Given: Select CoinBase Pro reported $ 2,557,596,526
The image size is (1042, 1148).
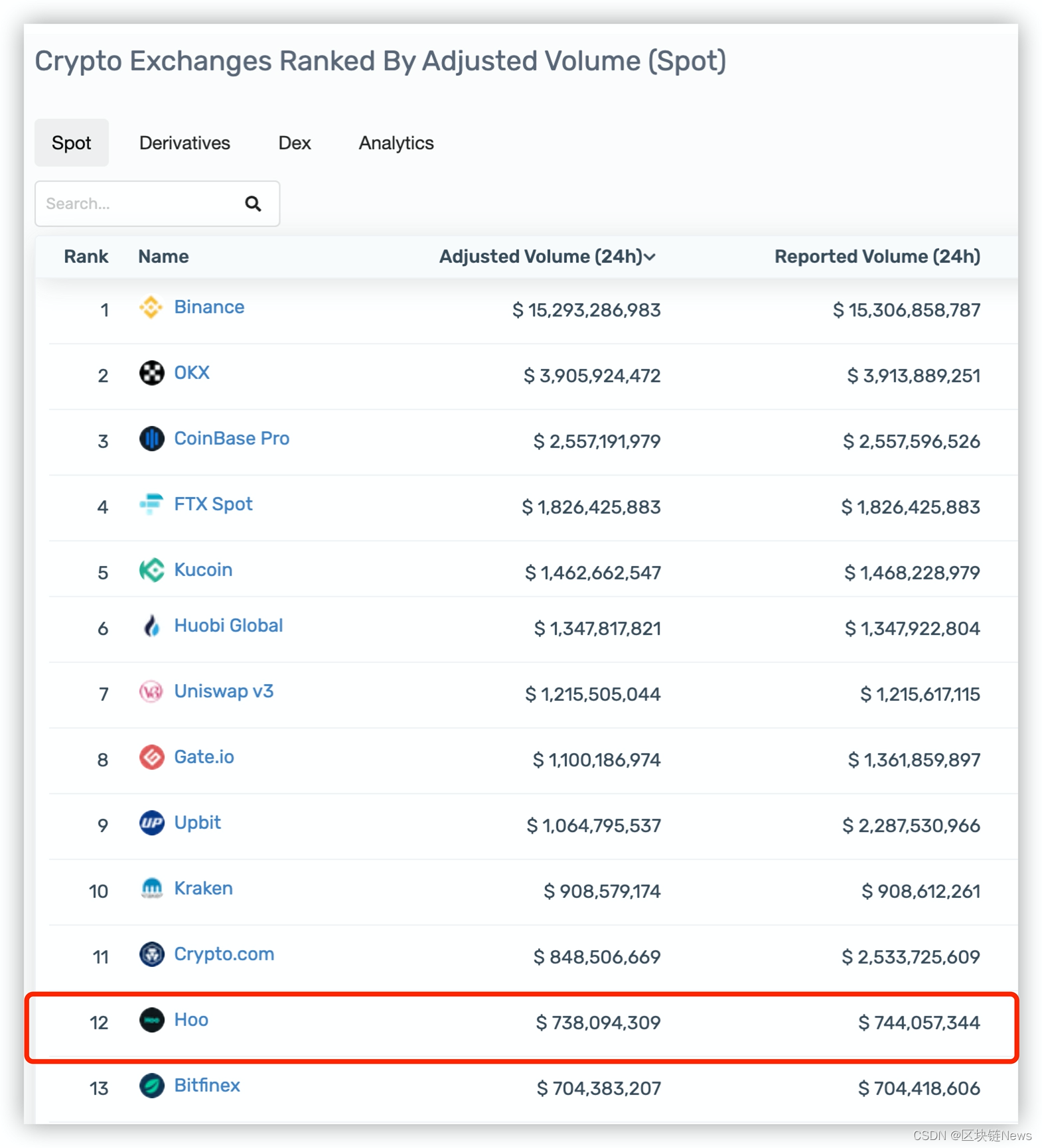Looking at the screenshot, I should 911,441.
